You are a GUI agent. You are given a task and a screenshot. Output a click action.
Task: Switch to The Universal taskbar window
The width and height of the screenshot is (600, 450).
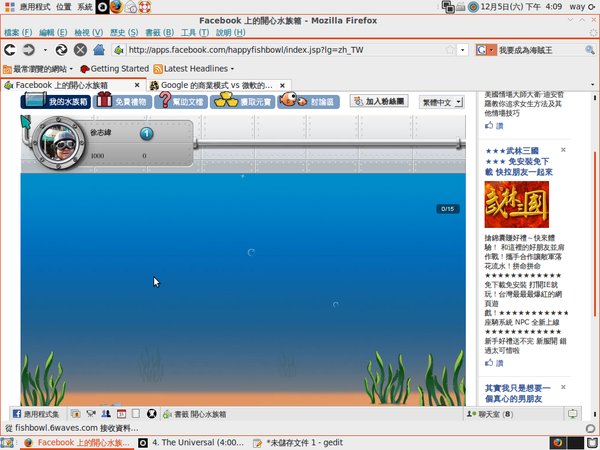tap(192, 443)
